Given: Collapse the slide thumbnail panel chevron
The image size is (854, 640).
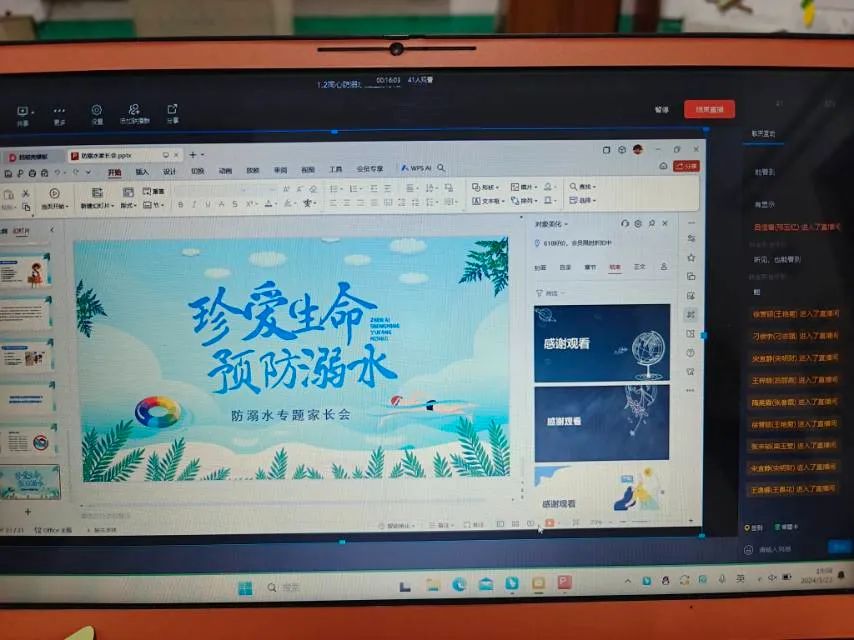Looking at the screenshot, I should pyautogui.click(x=52, y=230).
